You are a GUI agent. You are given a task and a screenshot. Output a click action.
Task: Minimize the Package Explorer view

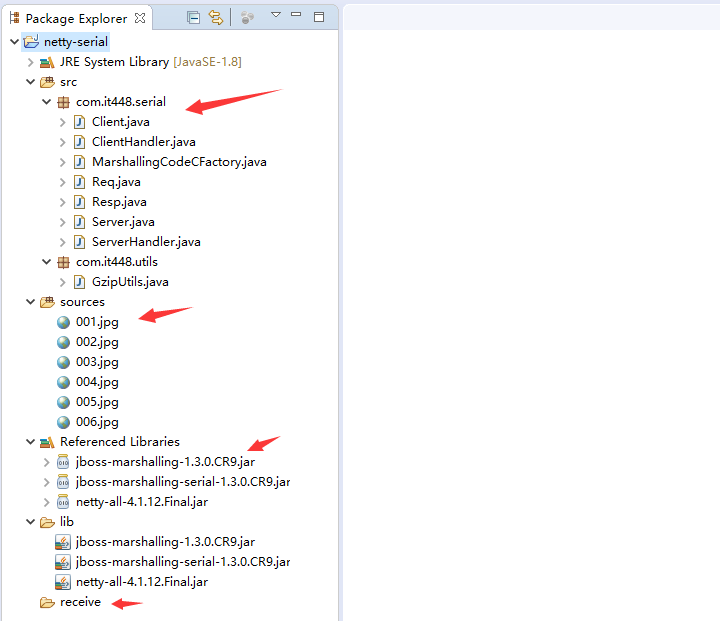pyautogui.click(x=296, y=15)
